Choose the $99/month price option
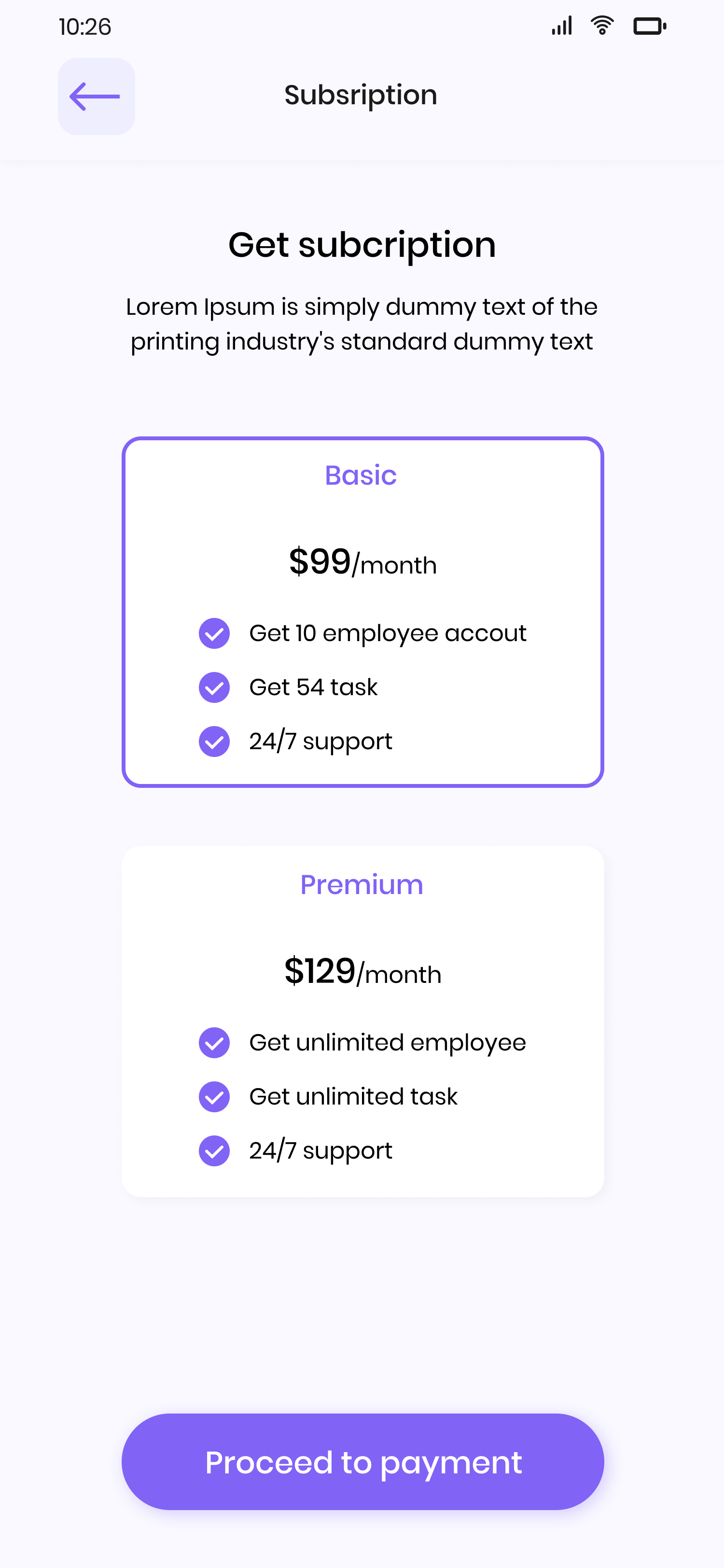Viewport: 724px width, 1568px height. pos(362,562)
